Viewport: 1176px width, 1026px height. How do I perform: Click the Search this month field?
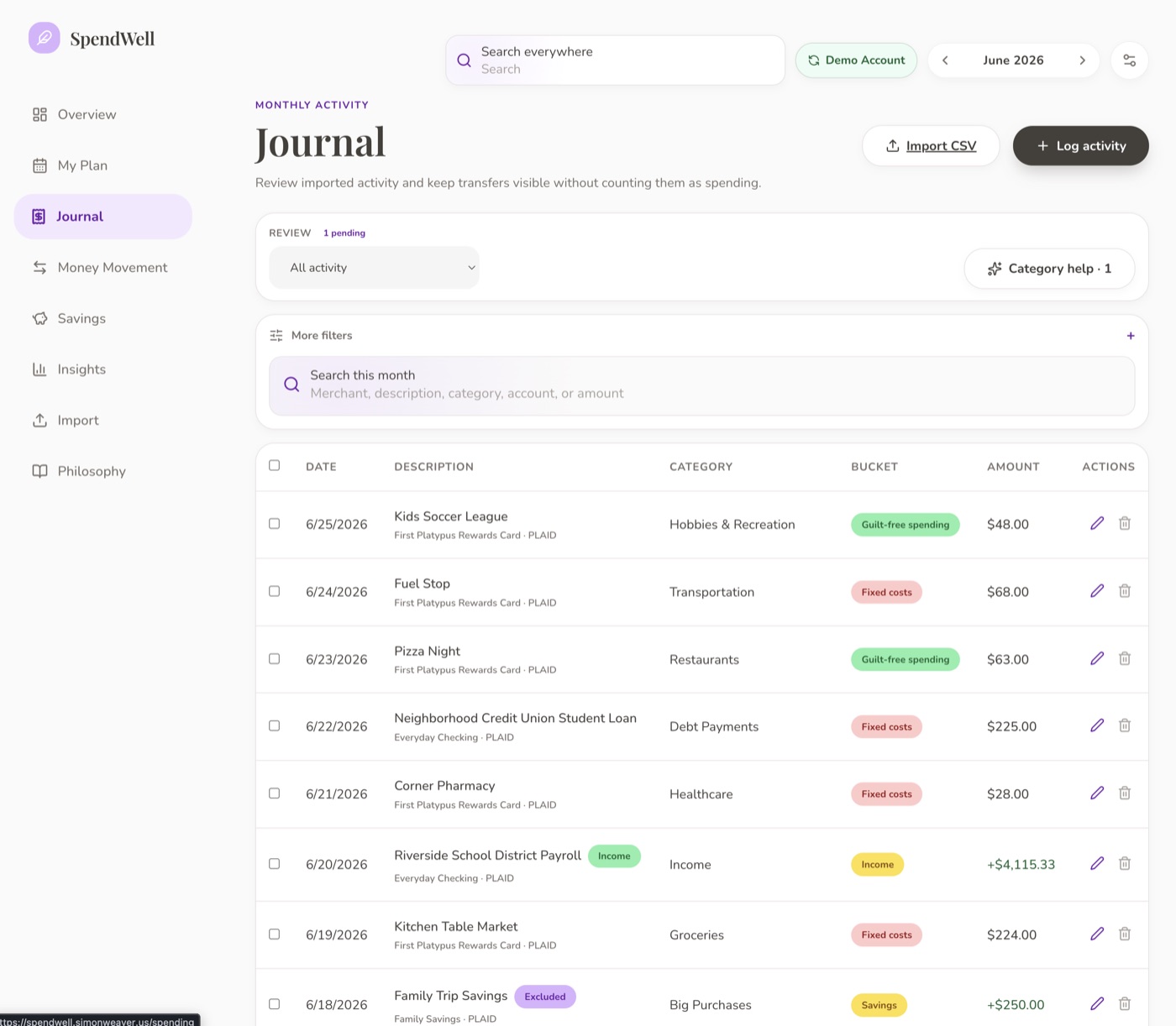tap(701, 385)
